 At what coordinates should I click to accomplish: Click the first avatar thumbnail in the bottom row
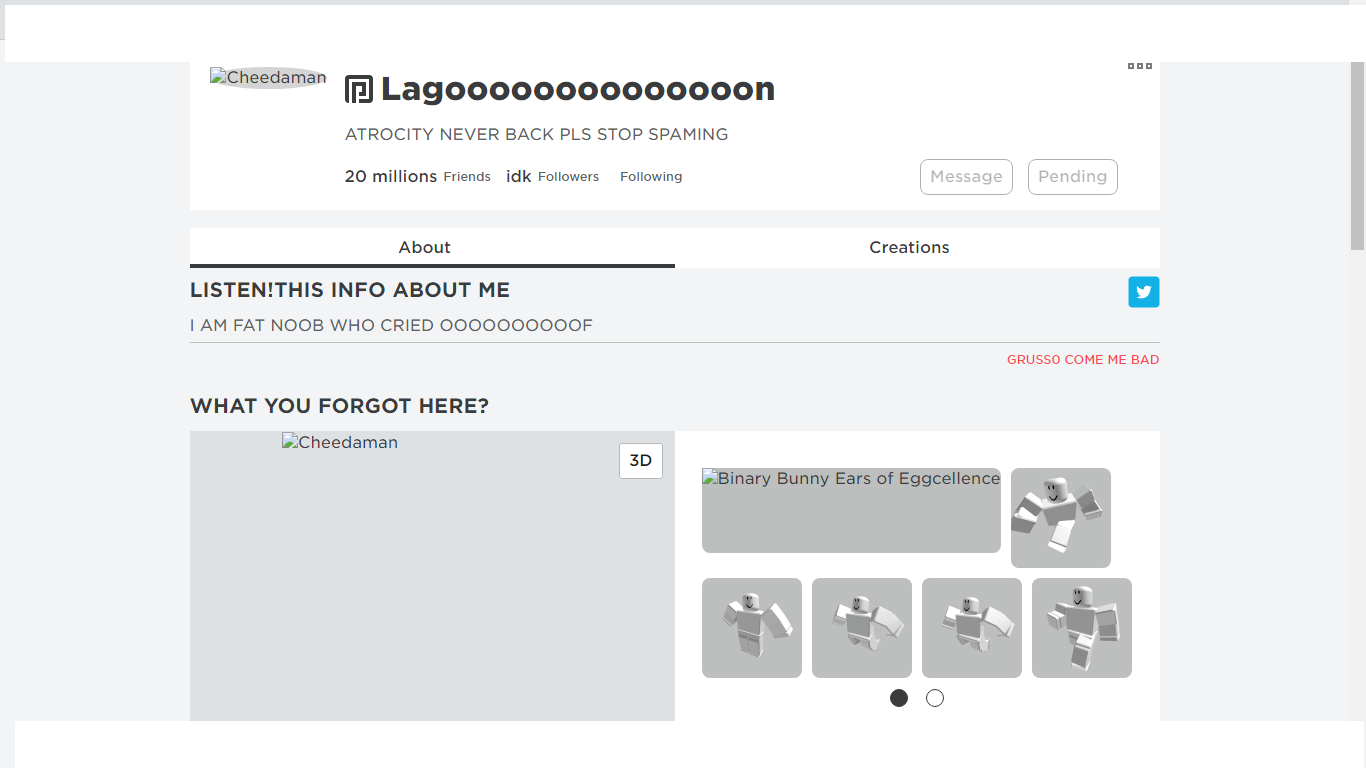tap(752, 628)
